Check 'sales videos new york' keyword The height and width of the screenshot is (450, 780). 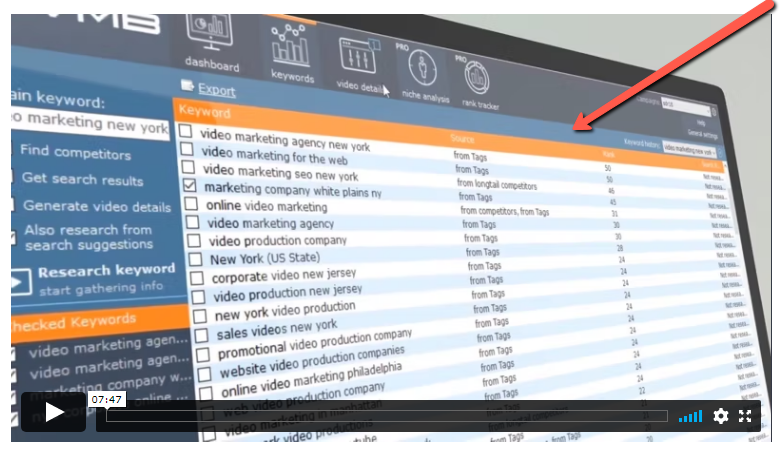tap(201, 336)
